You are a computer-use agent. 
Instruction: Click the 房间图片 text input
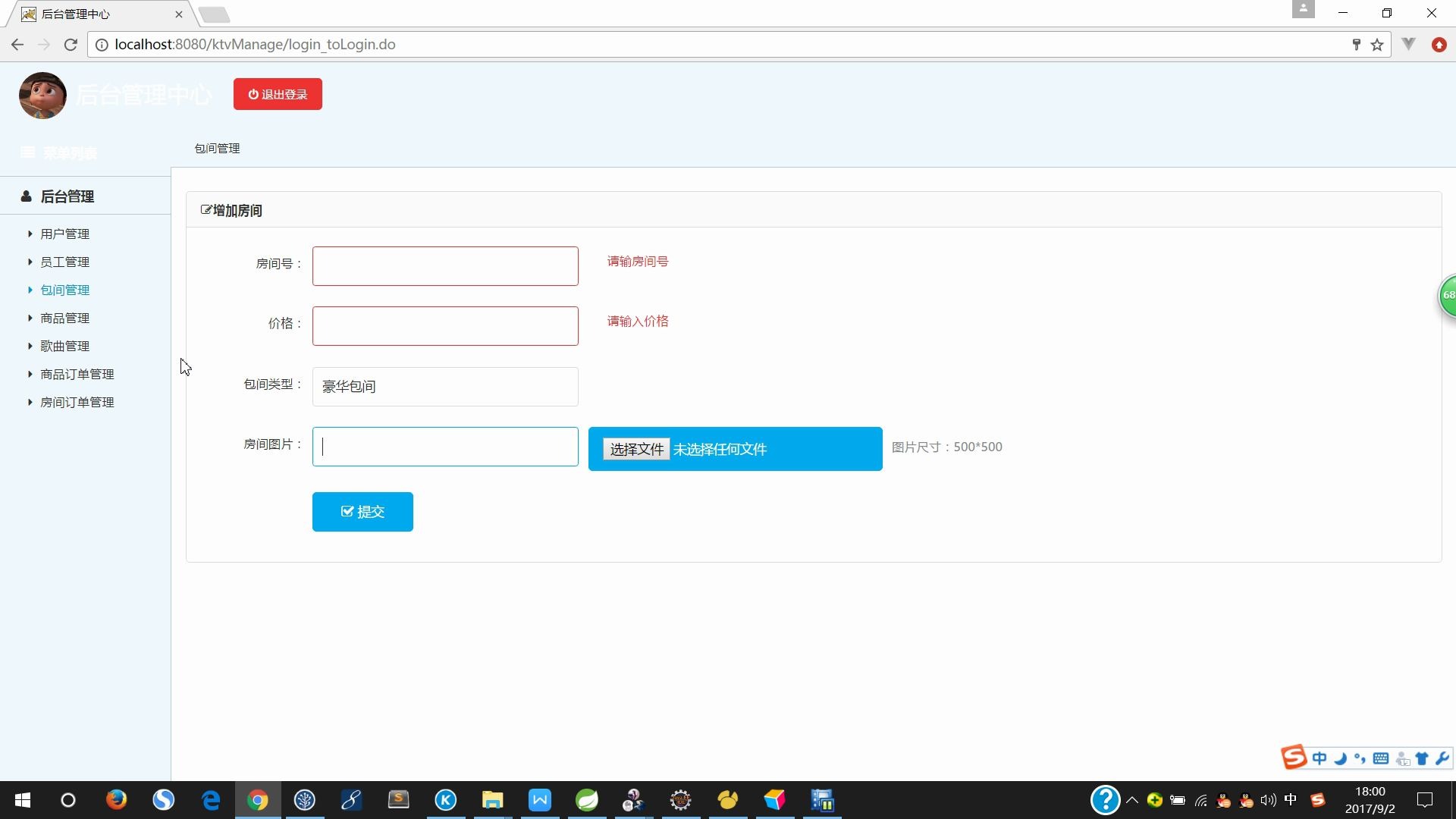coord(445,447)
